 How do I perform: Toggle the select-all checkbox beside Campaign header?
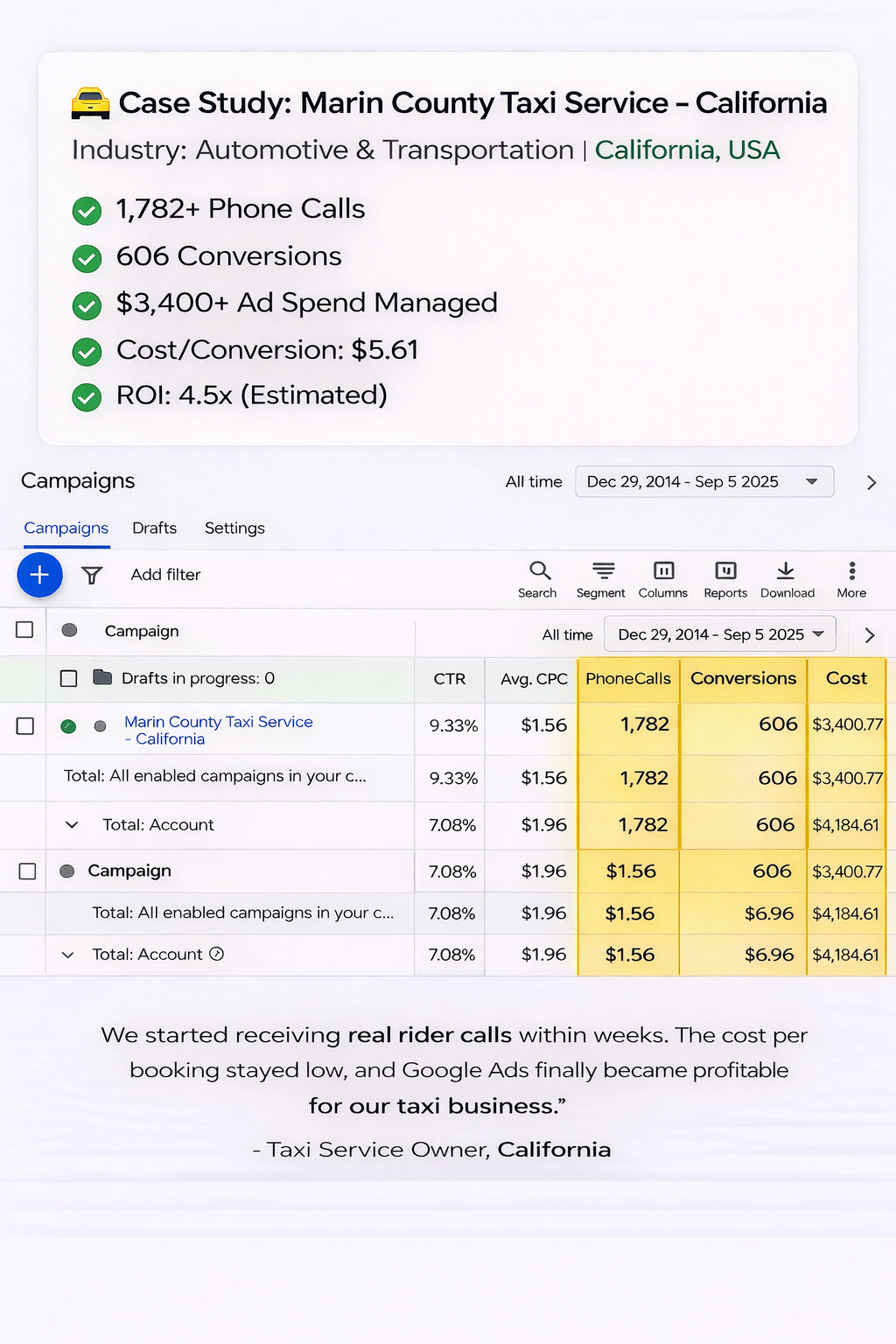(x=24, y=630)
